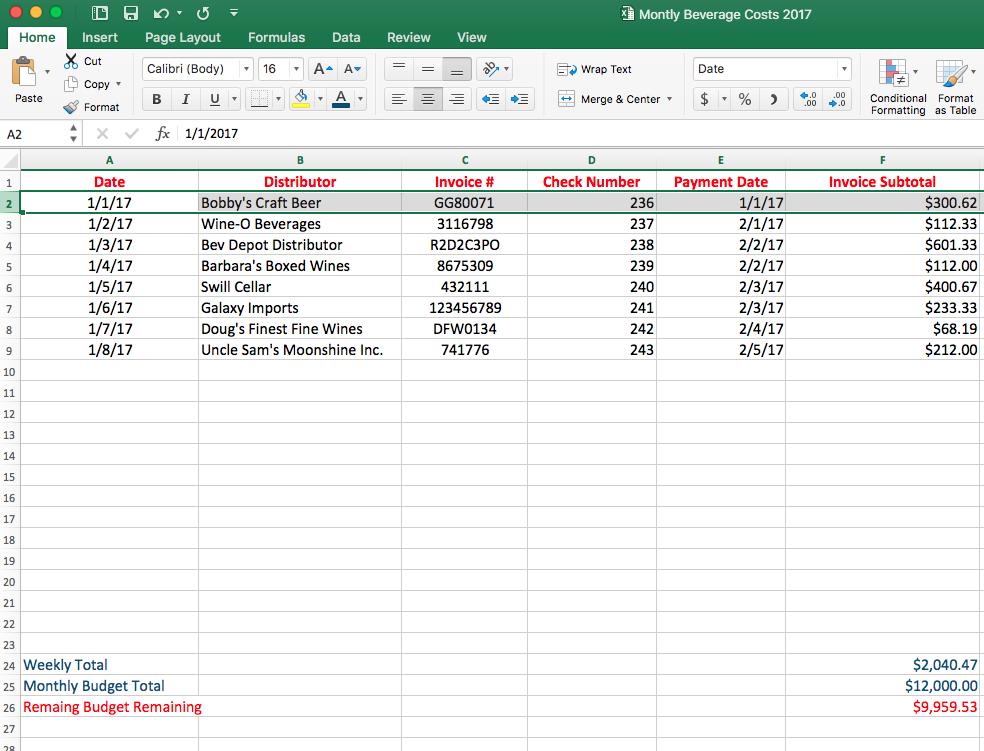The height and width of the screenshot is (751, 984).
Task: Decrease font size with the smaller A icon
Action: [352, 69]
